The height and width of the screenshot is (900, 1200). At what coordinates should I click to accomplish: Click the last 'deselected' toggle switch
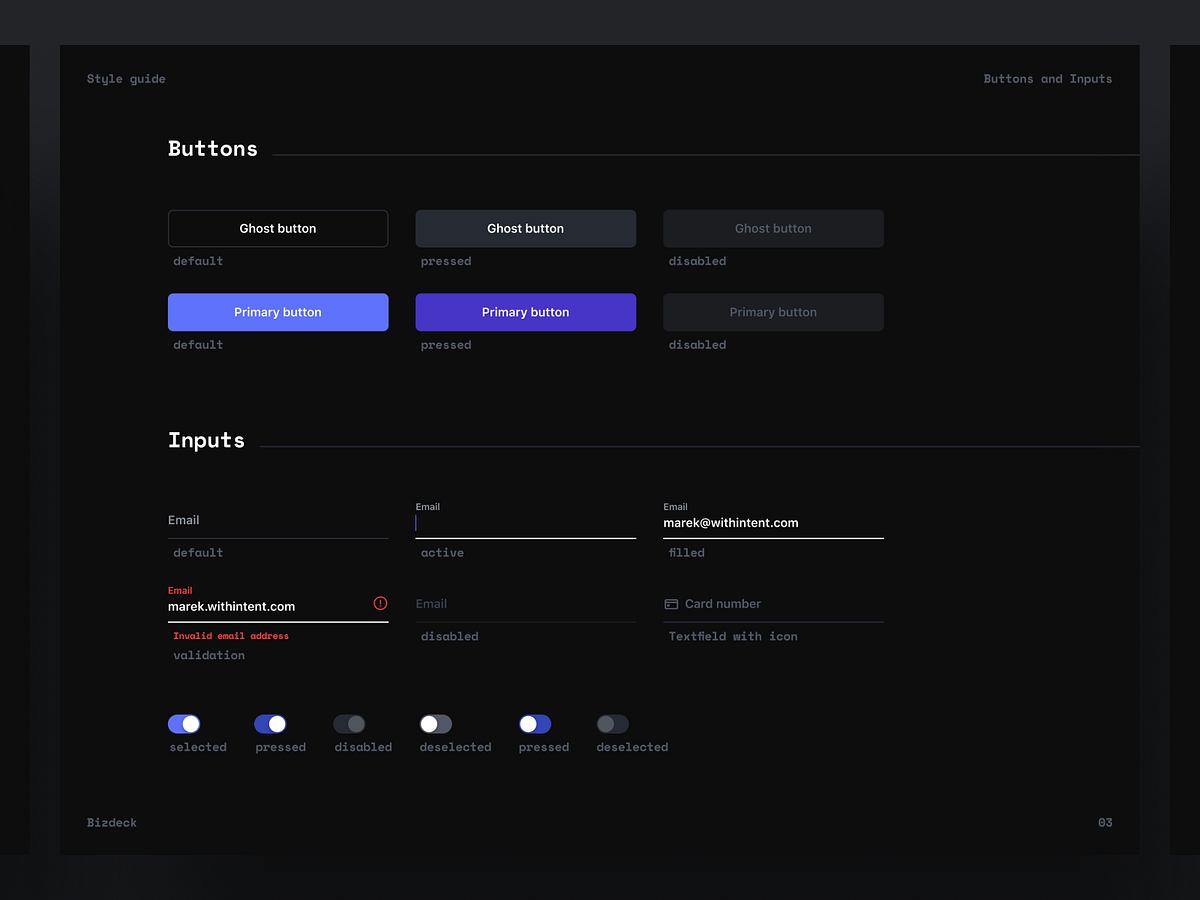[x=612, y=723]
